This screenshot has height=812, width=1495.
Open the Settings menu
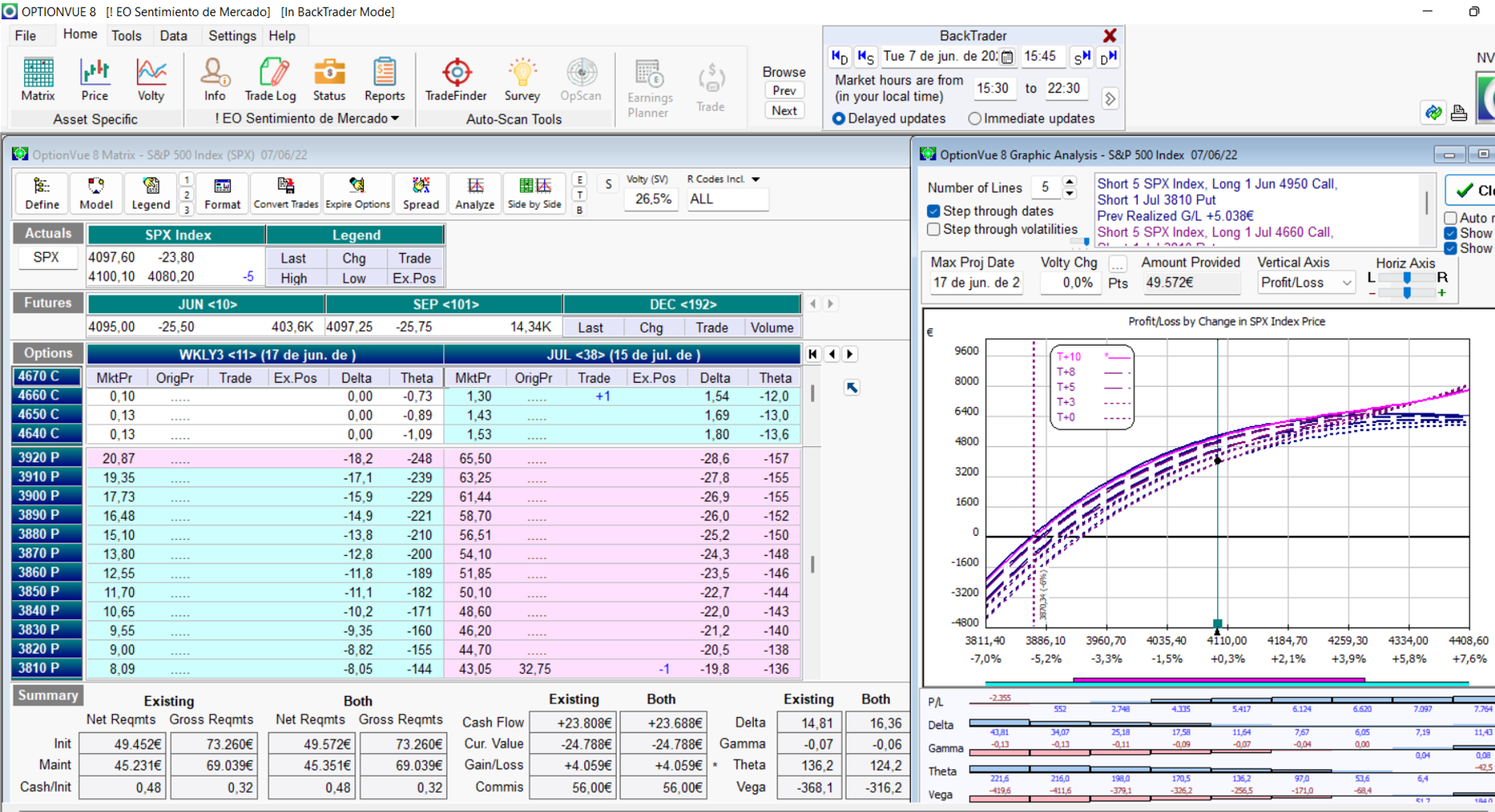point(232,36)
